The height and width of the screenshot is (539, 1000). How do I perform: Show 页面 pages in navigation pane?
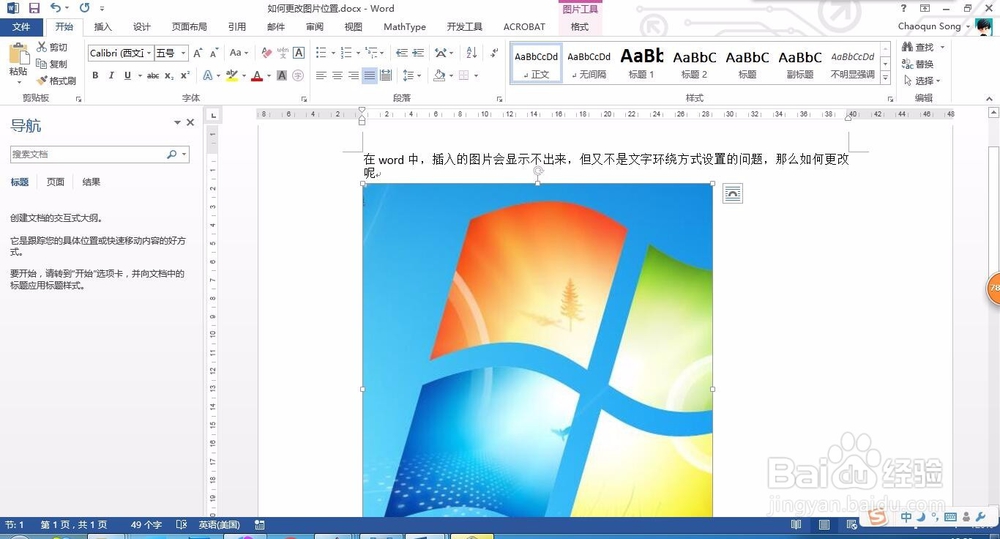point(55,182)
